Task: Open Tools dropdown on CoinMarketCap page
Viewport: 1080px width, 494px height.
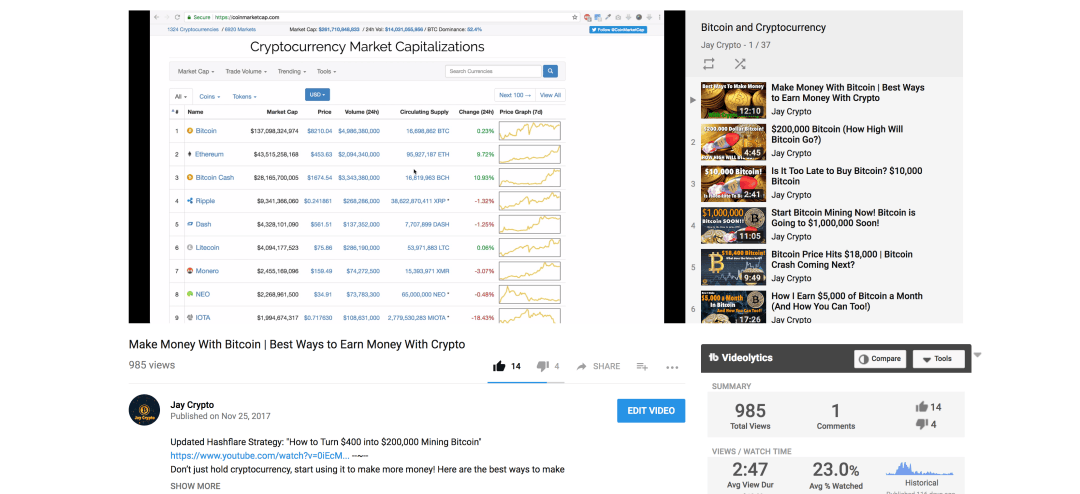Action: click(326, 71)
